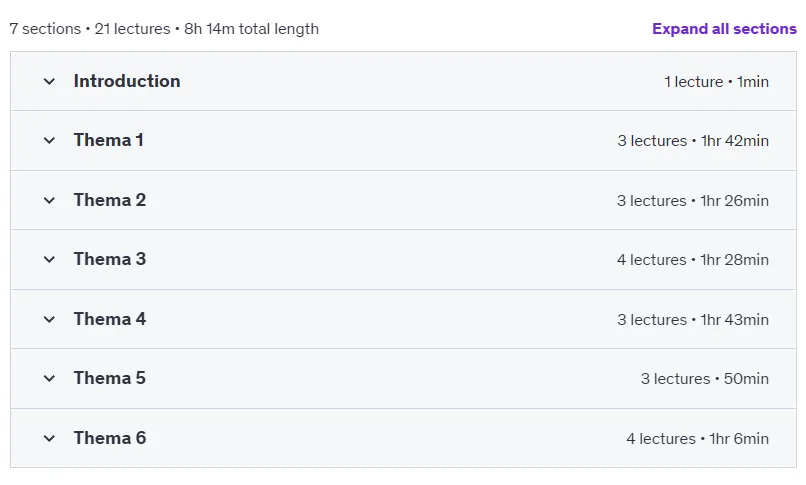The height and width of the screenshot is (485, 806).
Task: Open Thema 3 using its chevron
Action: [x=49, y=259]
